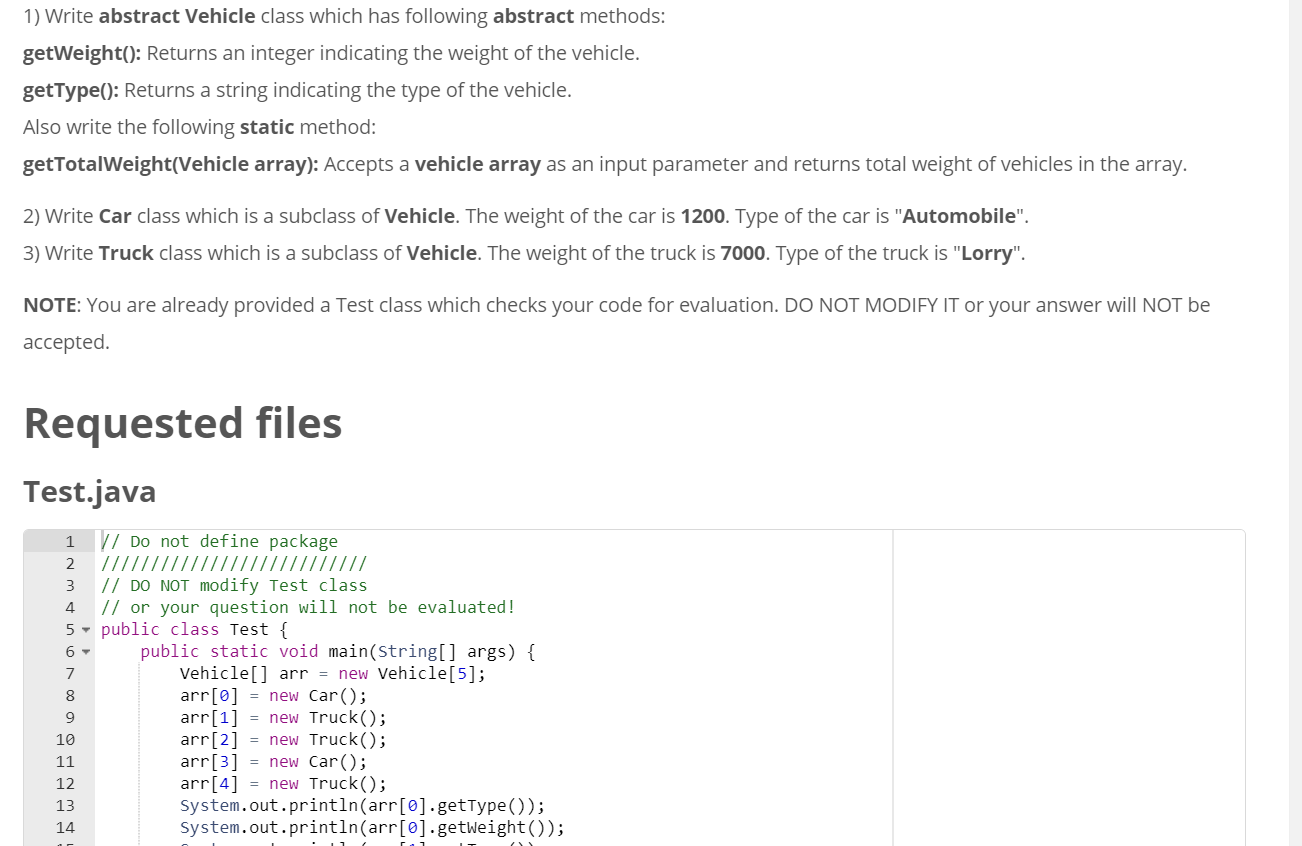The width and height of the screenshot is (1302, 846).
Task: Collapse the fold arrow beside the main method
Action: [x=85, y=651]
